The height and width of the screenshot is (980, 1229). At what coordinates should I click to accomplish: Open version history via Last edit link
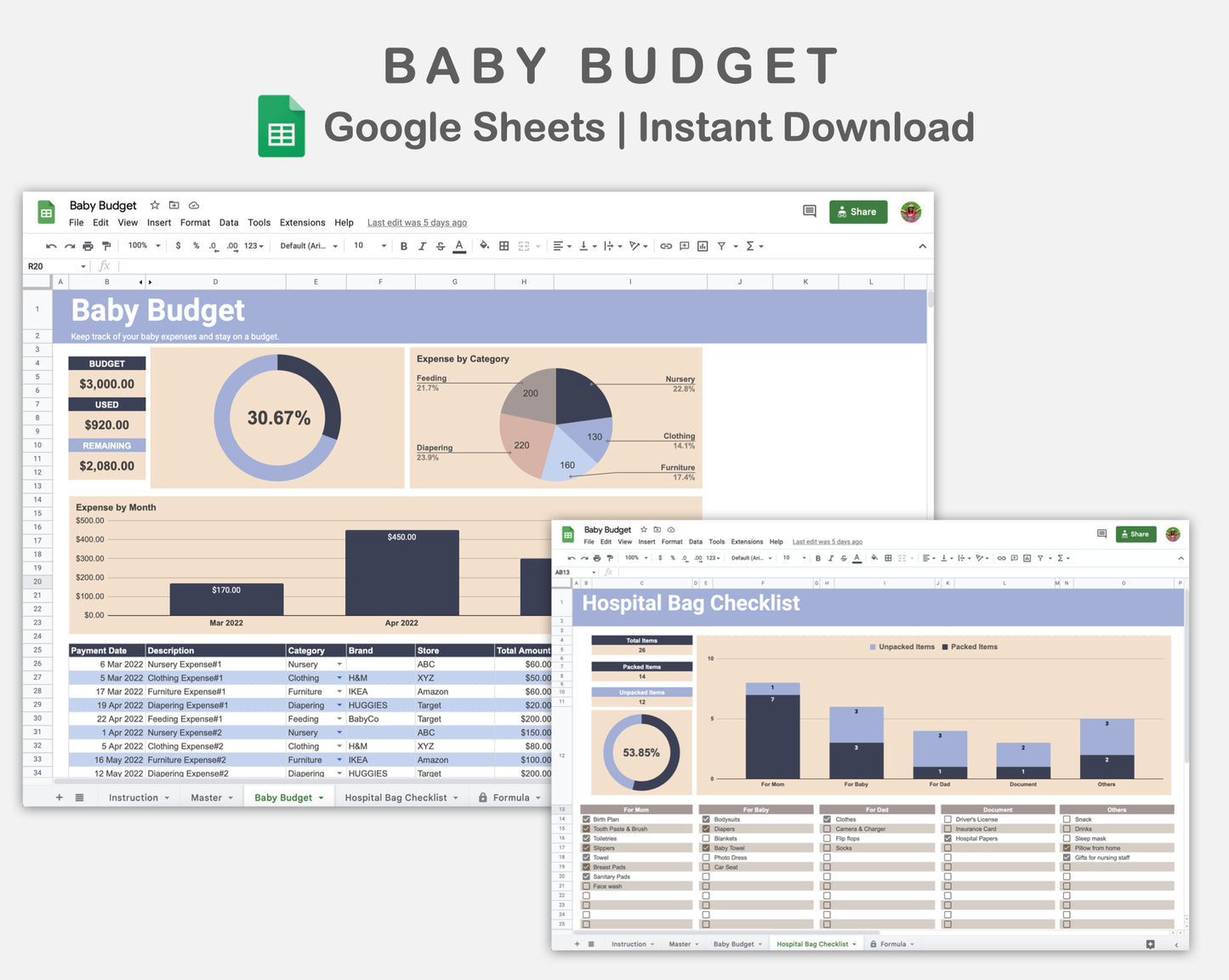[x=417, y=222]
